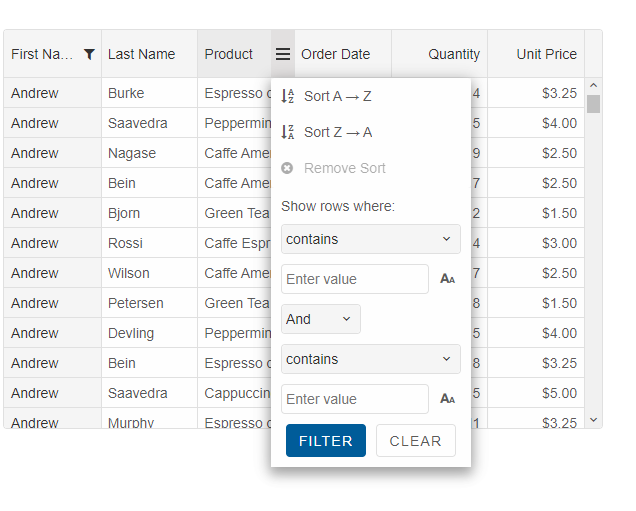The height and width of the screenshot is (511, 636).
Task: Select Sort Z → A menu option
Action: (x=338, y=133)
